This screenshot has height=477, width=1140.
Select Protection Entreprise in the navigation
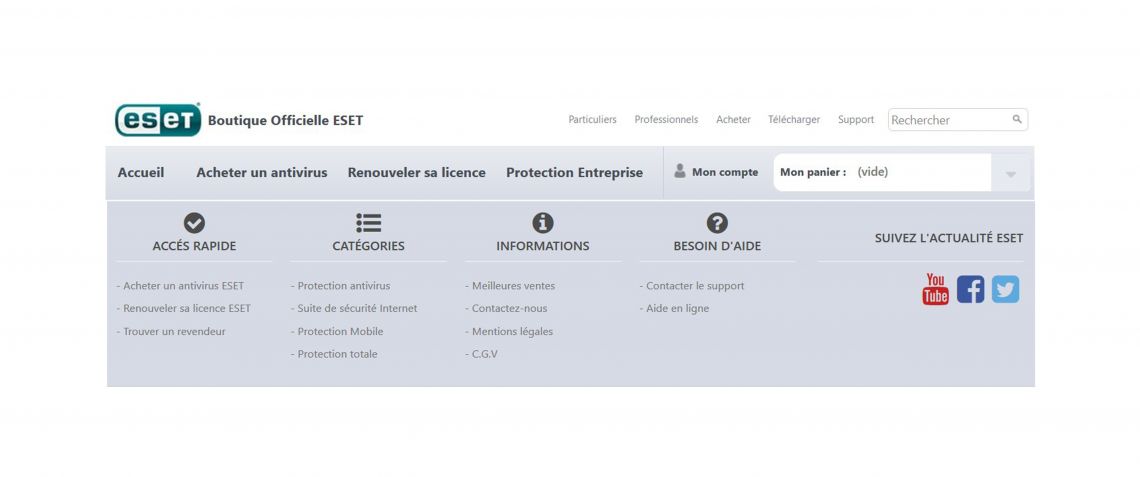pyautogui.click(x=574, y=173)
